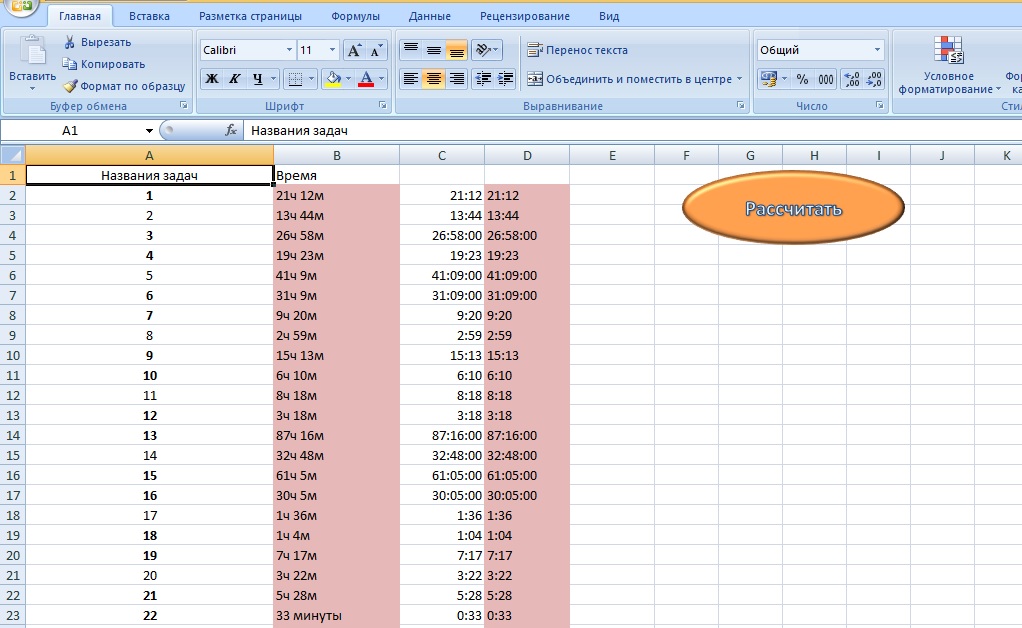
Task: Open the underline style dropdown arrow
Action: pyautogui.click(x=273, y=79)
